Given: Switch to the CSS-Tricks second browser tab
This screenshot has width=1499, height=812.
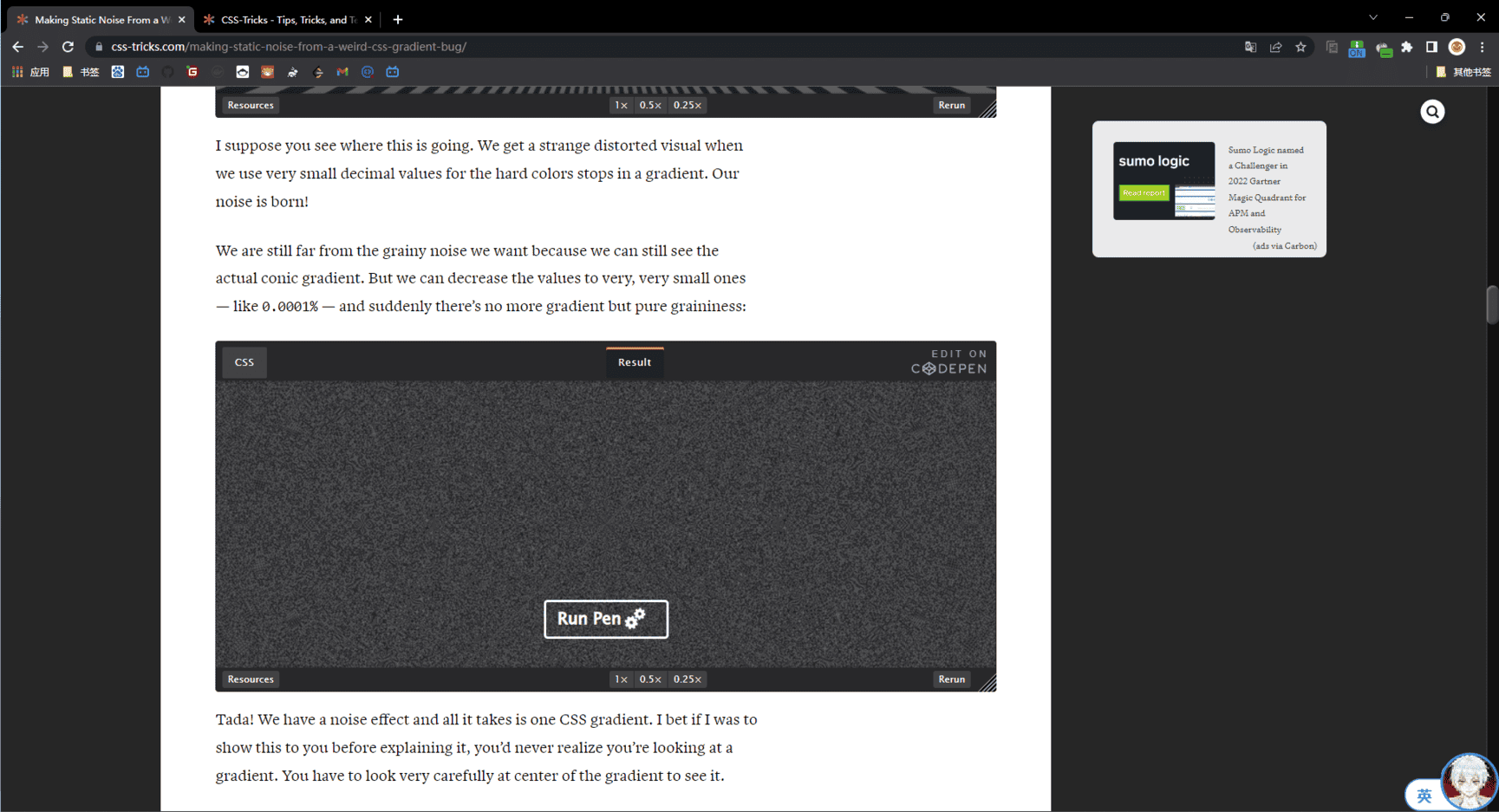Looking at the screenshot, I should tap(288, 19).
